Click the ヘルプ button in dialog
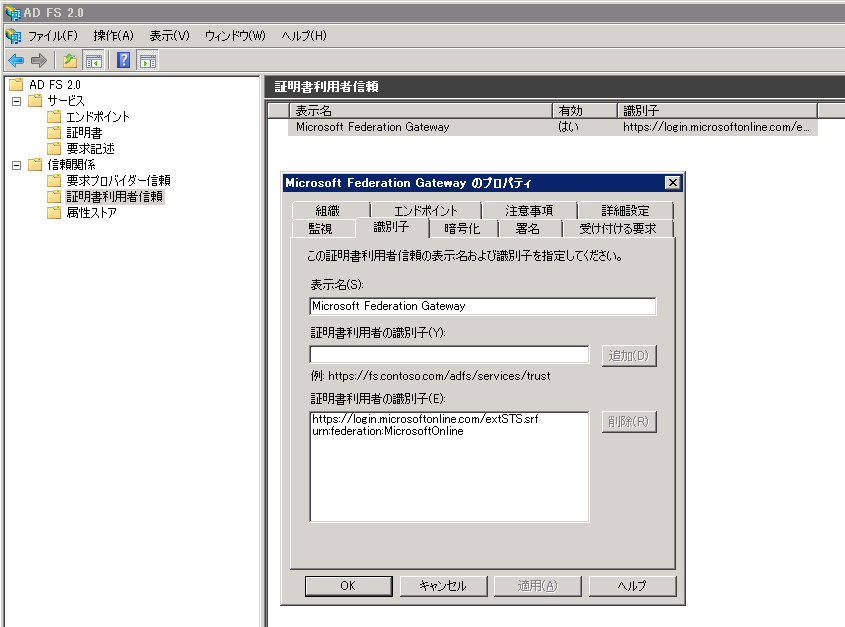Viewport: 845px width, 627px height. [632, 585]
